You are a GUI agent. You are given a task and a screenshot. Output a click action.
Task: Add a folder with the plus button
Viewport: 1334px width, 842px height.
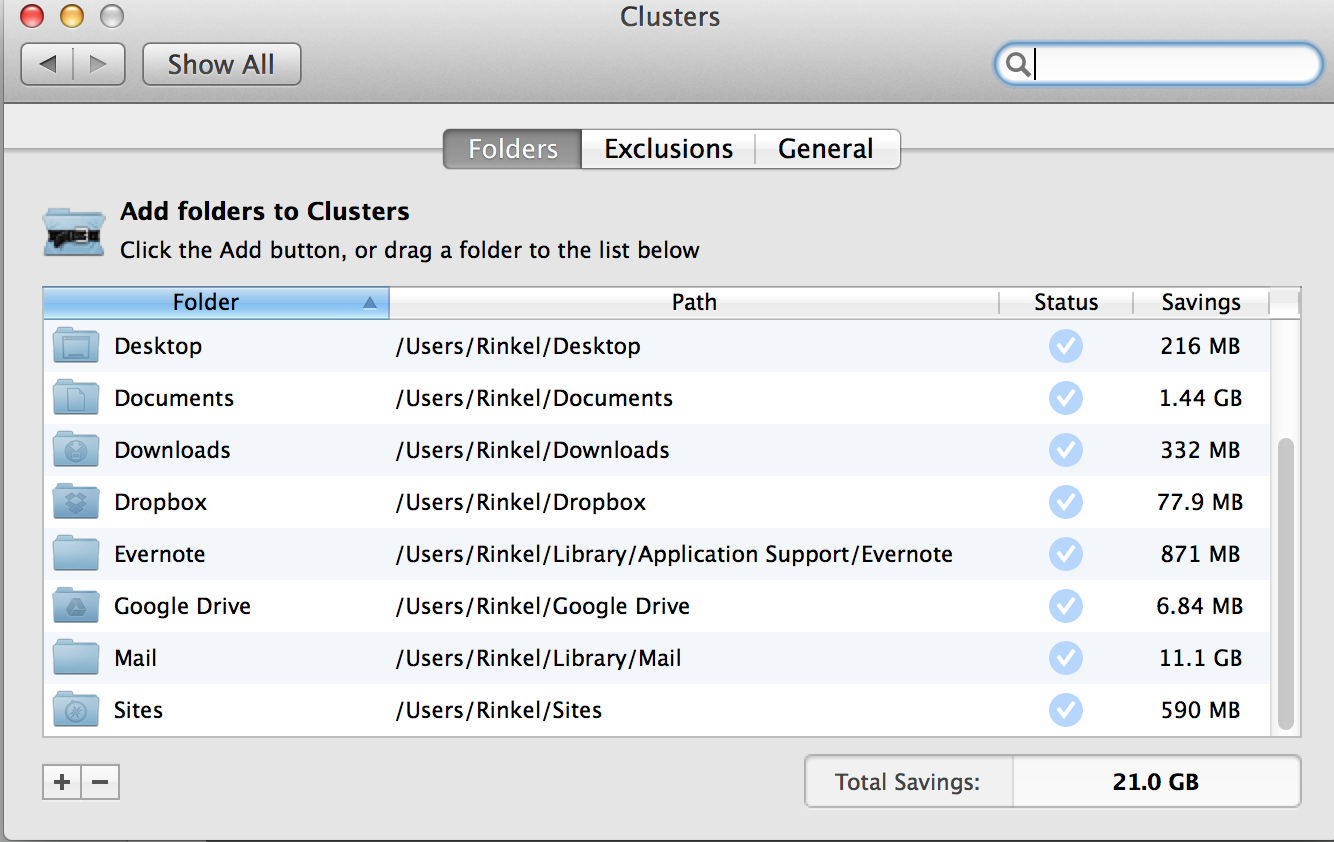point(62,782)
